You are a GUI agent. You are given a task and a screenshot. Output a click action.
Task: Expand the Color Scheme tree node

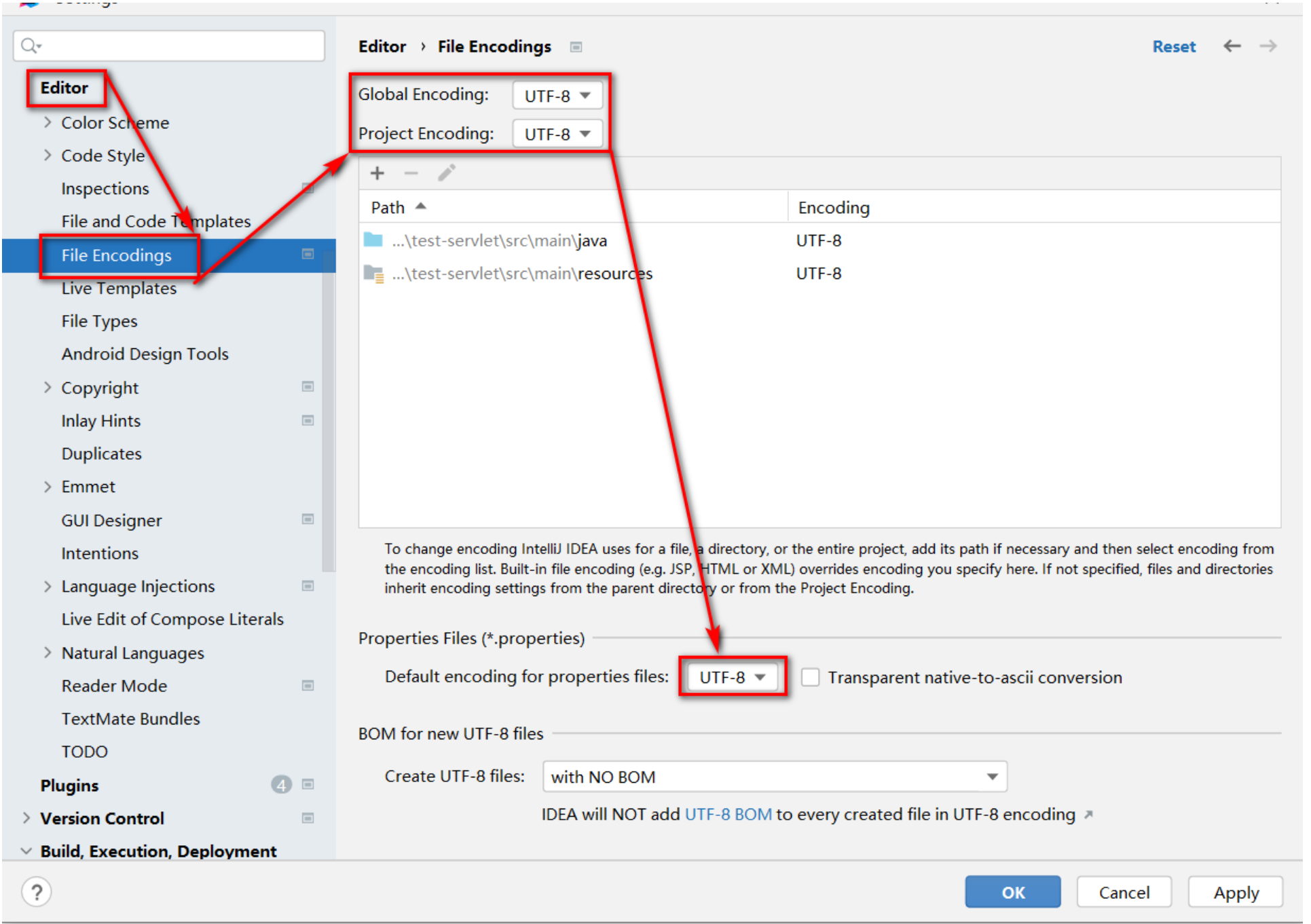pos(48,122)
